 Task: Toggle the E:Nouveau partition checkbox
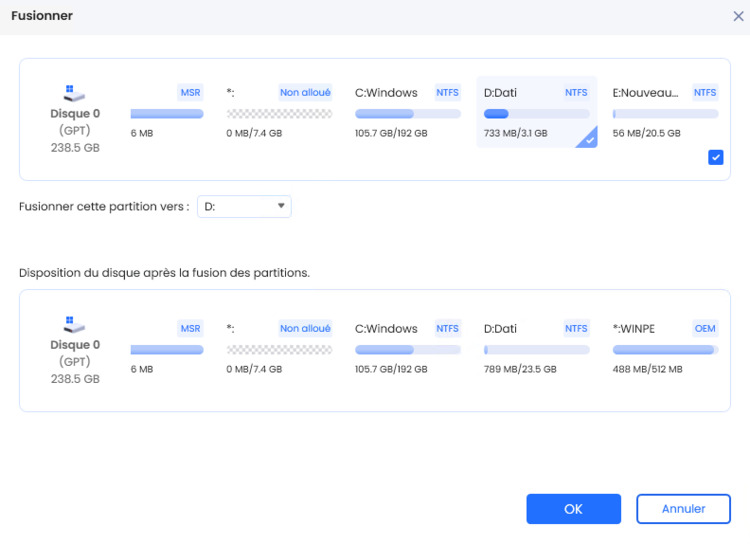pos(715,157)
